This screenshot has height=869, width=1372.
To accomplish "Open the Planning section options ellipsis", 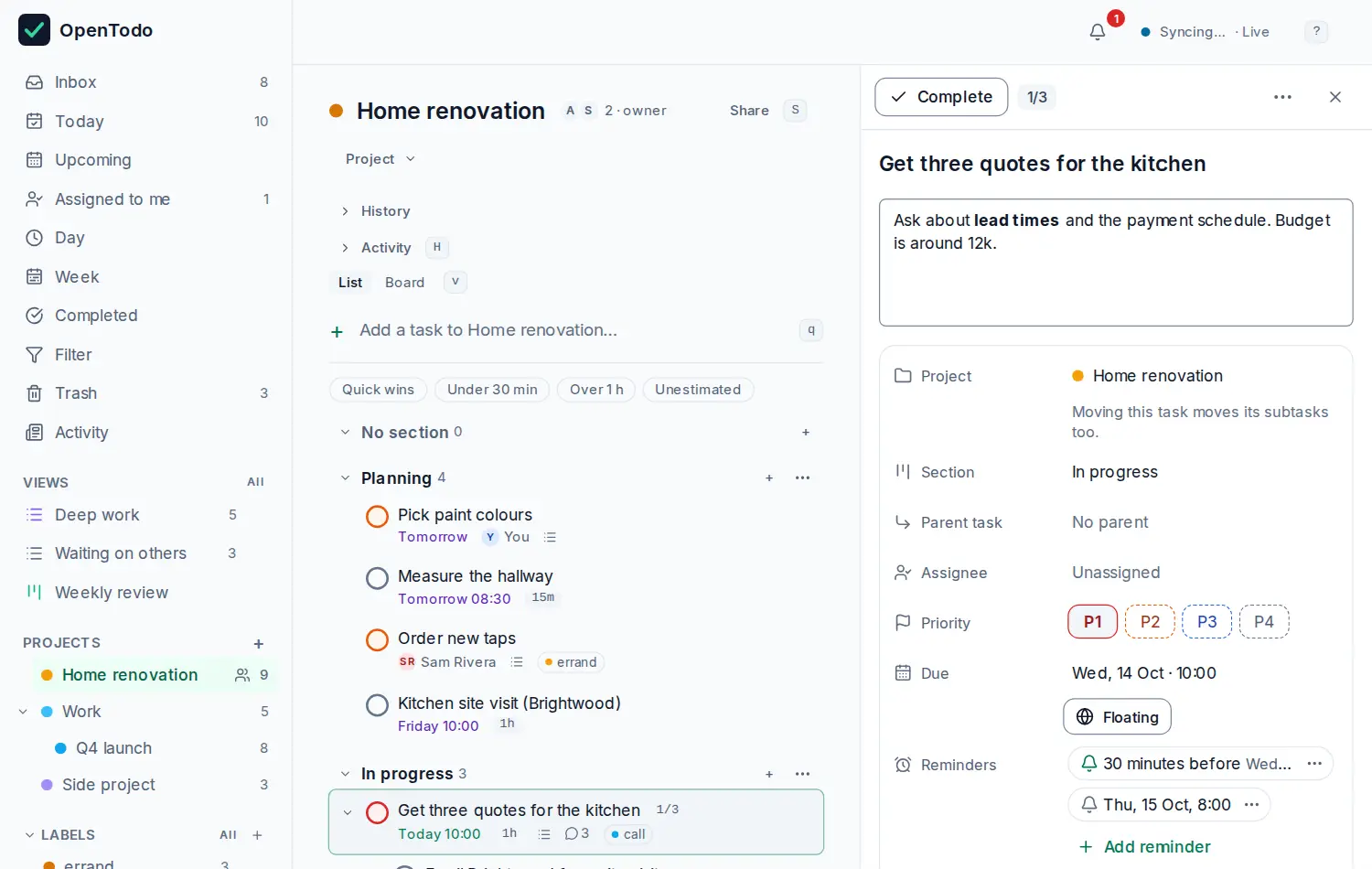I will pyautogui.click(x=802, y=477).
